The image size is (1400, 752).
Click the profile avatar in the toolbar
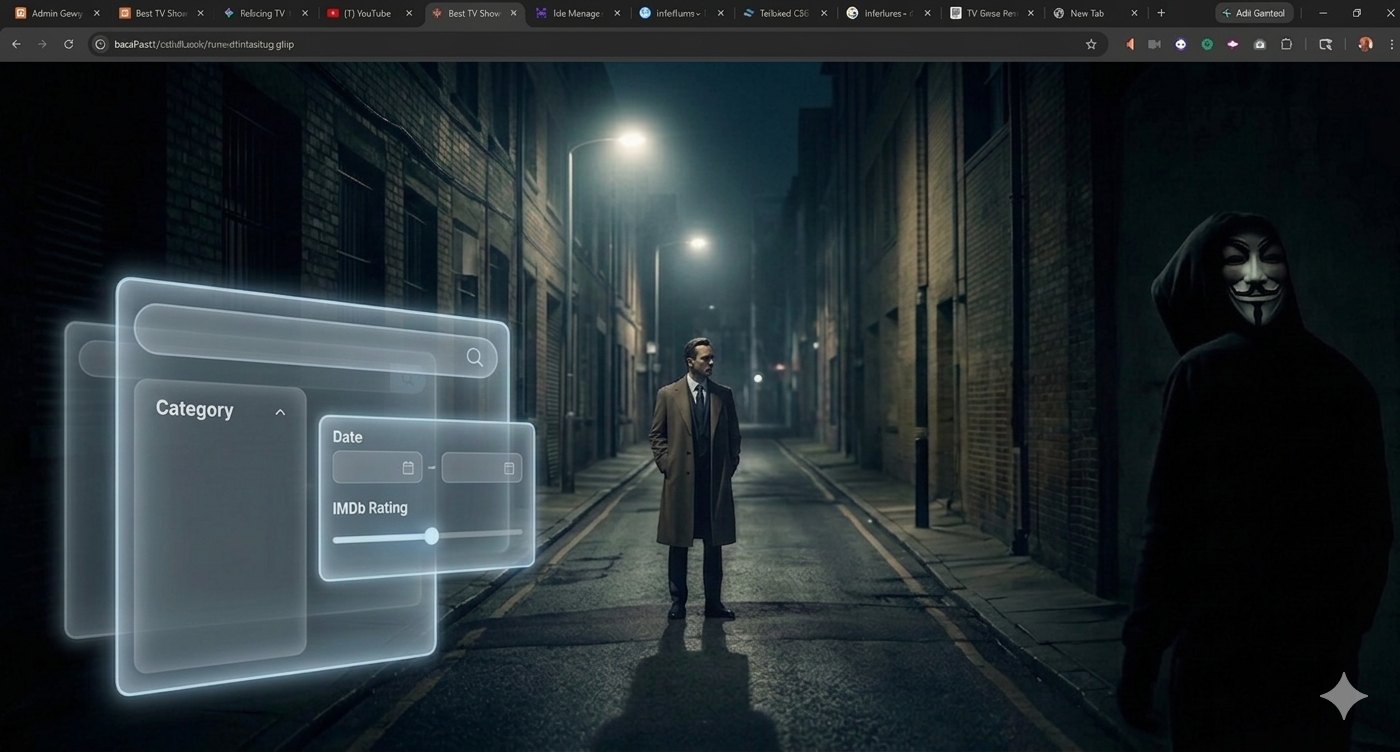click(1365, 44)
